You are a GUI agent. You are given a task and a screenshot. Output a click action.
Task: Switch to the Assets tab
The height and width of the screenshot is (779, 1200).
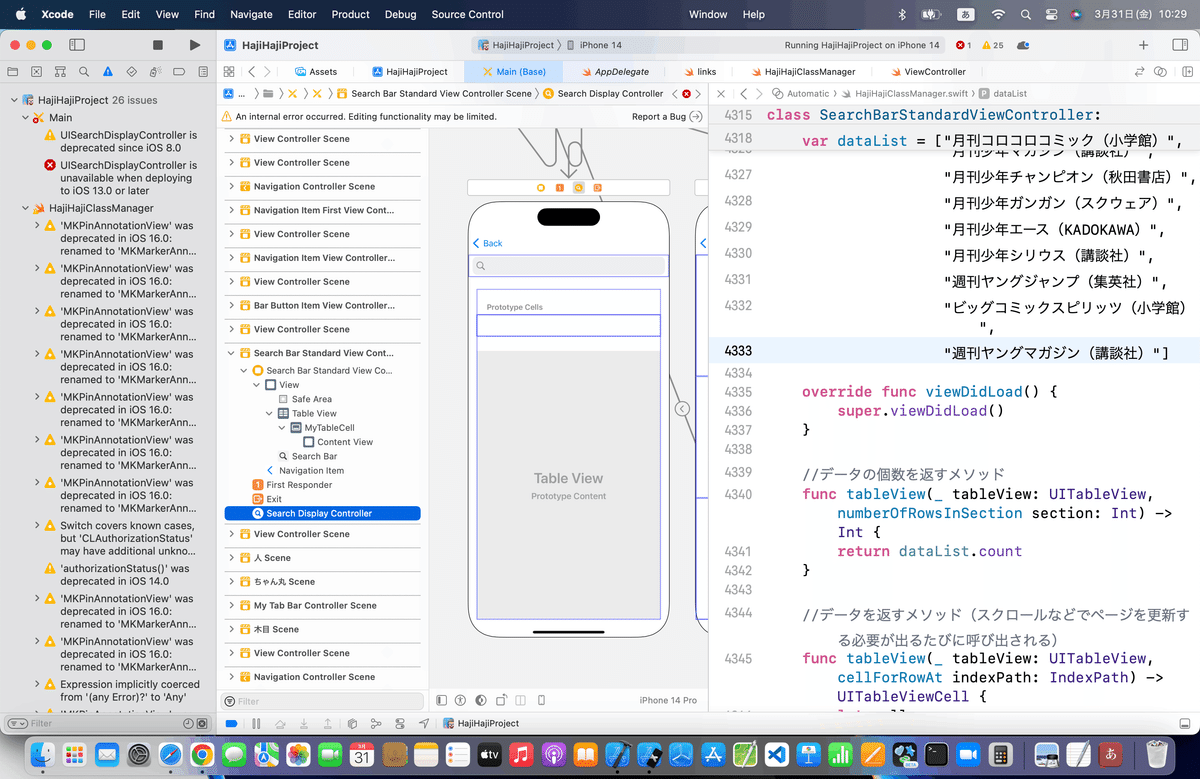pos(316,72)
